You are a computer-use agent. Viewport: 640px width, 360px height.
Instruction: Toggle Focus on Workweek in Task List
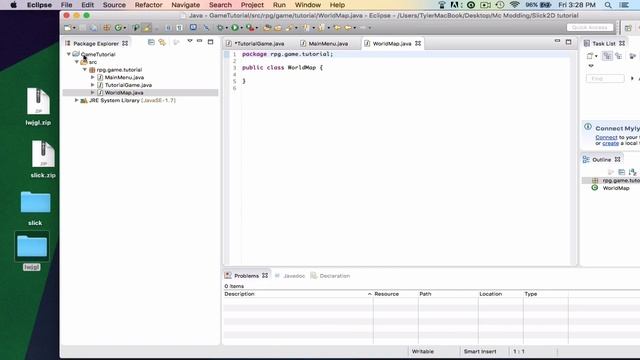[633, 56]
